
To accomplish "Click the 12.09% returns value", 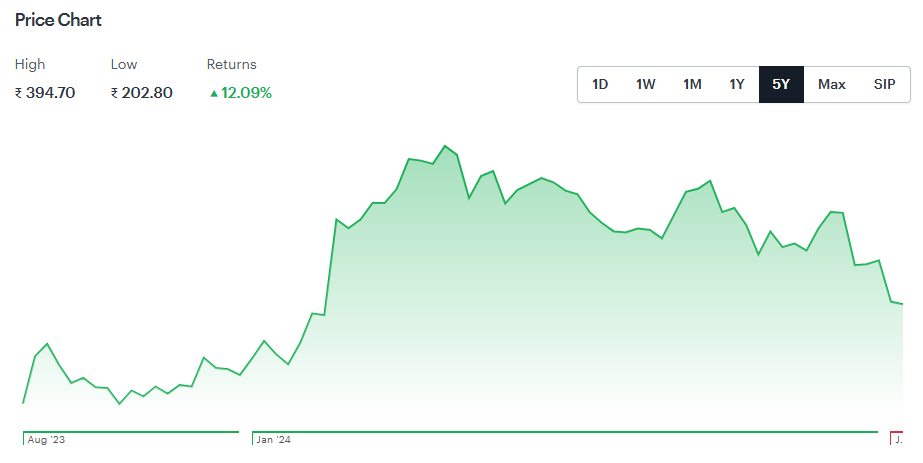I will click(x=246, y=93).
